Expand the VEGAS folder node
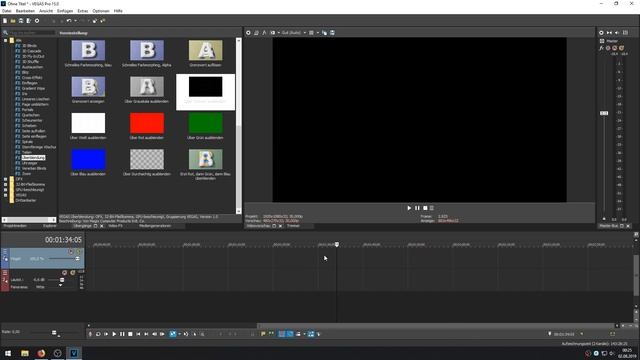Viewport: 640px width, 360px height. click(x=6, y=195)
